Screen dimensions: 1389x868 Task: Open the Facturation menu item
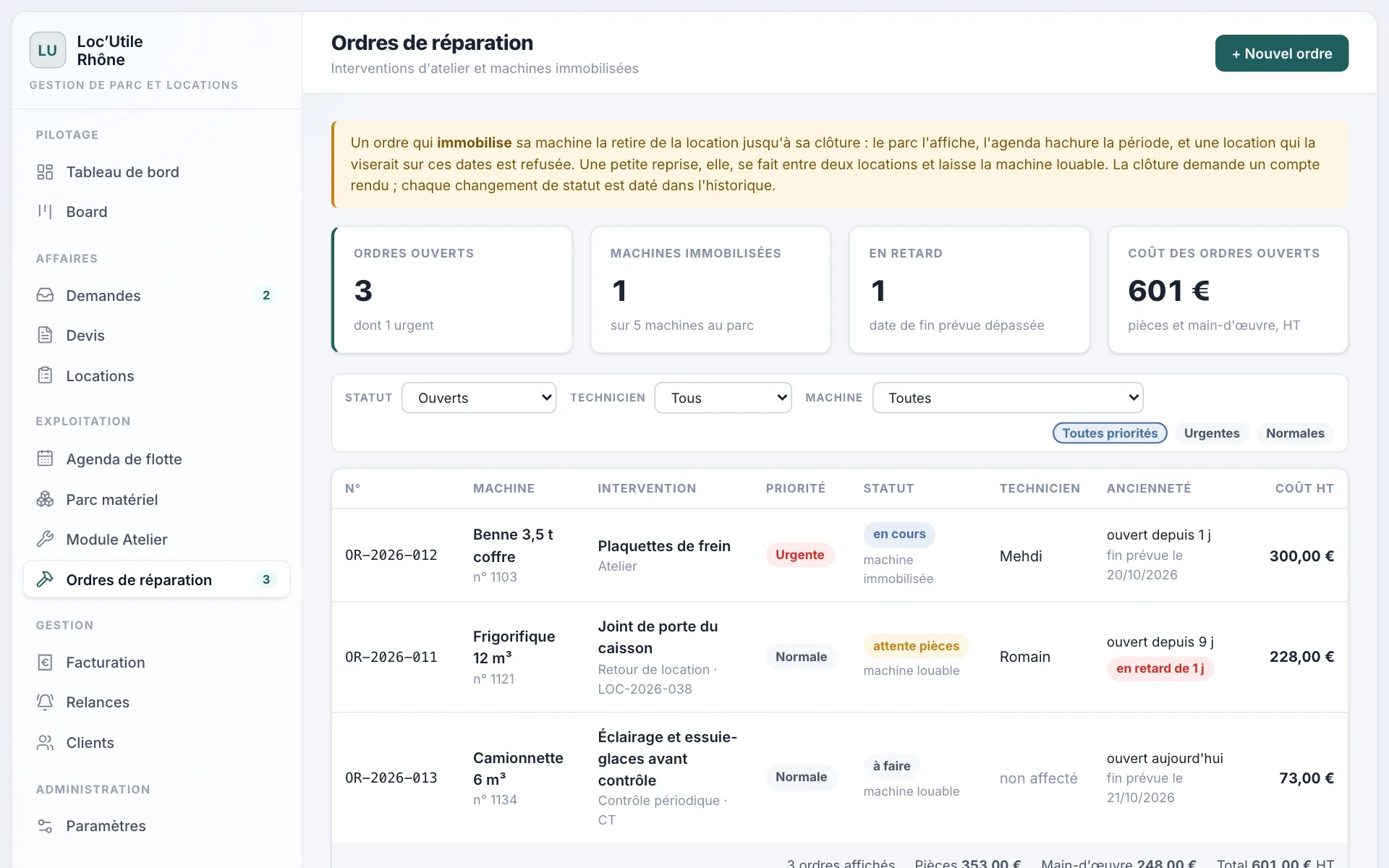(x=157, y=662)
